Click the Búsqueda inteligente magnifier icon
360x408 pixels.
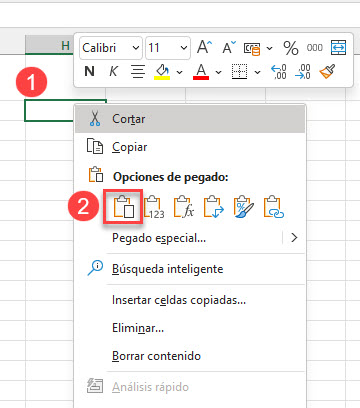coord(95,268)
